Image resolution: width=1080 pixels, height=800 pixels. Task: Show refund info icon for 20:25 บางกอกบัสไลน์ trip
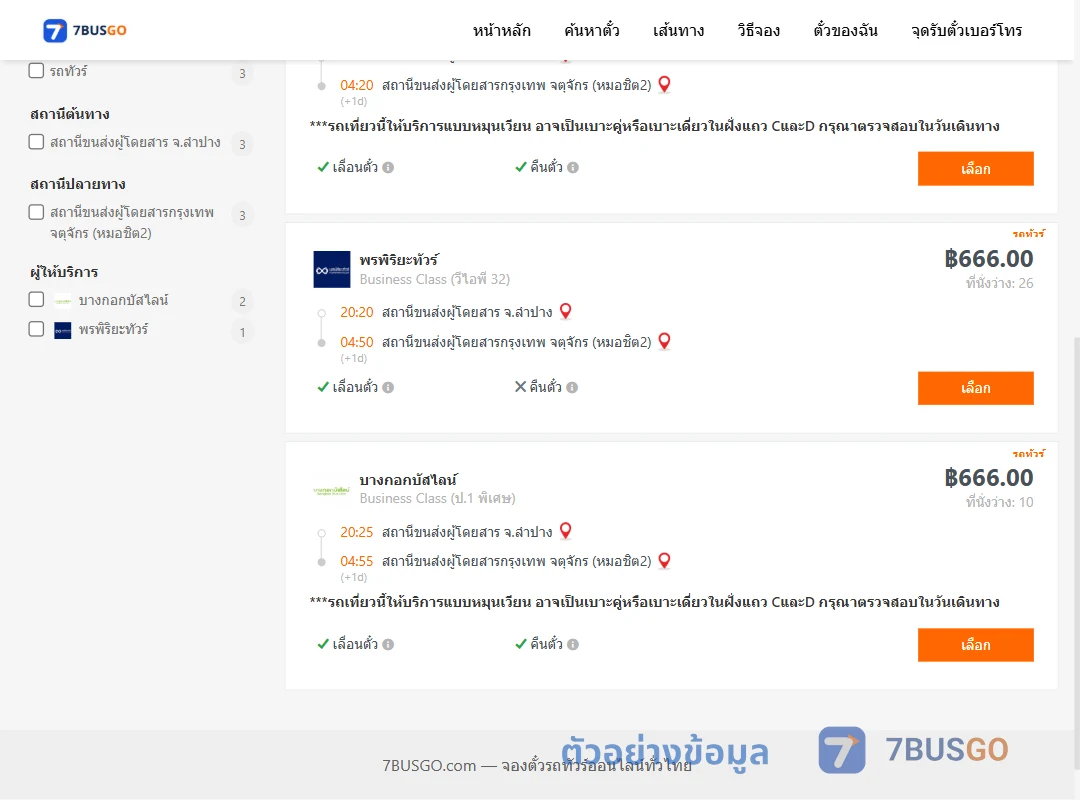coord(573,644)
